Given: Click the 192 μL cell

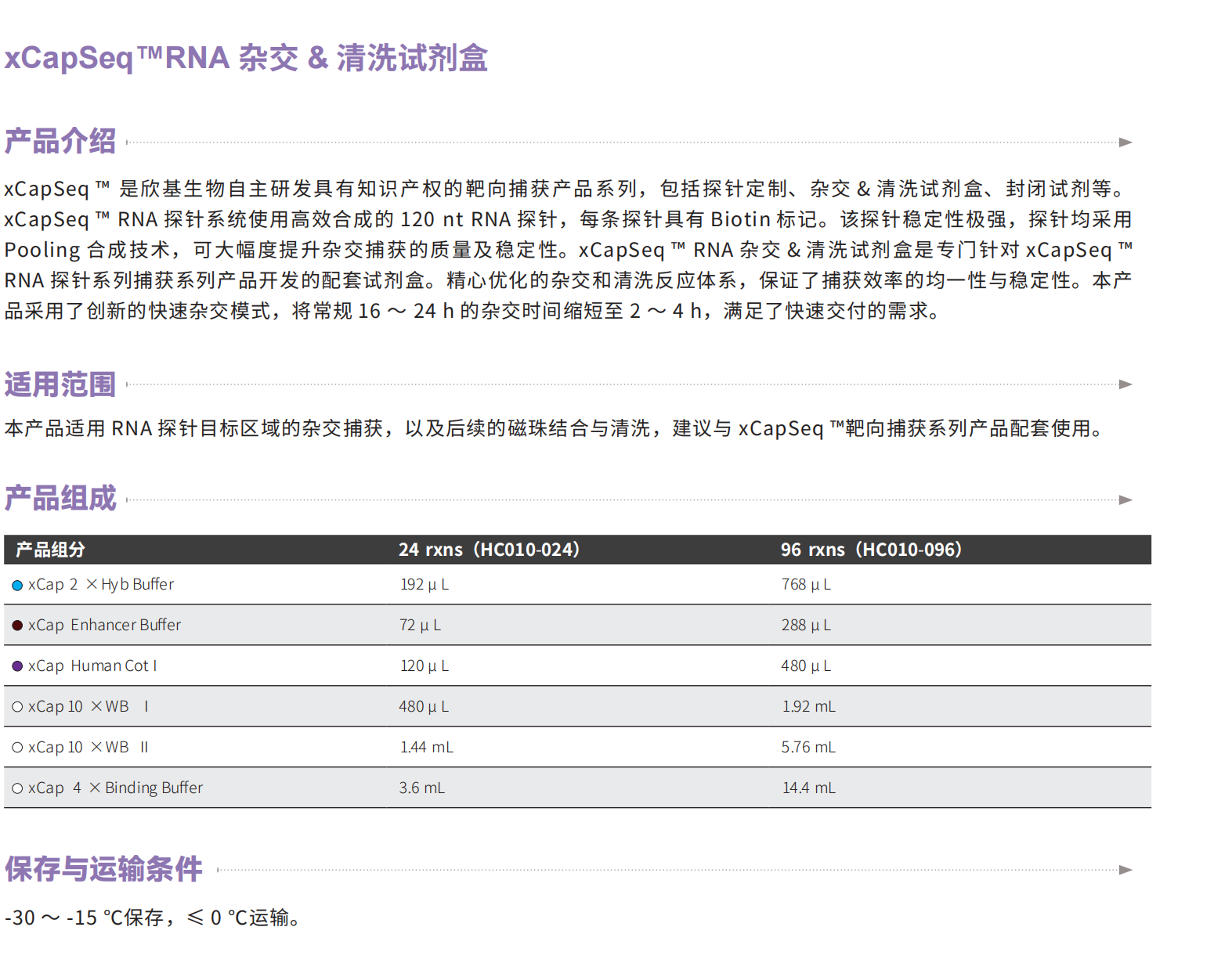Looking at the screenshot, I should [x=425, y=585].
